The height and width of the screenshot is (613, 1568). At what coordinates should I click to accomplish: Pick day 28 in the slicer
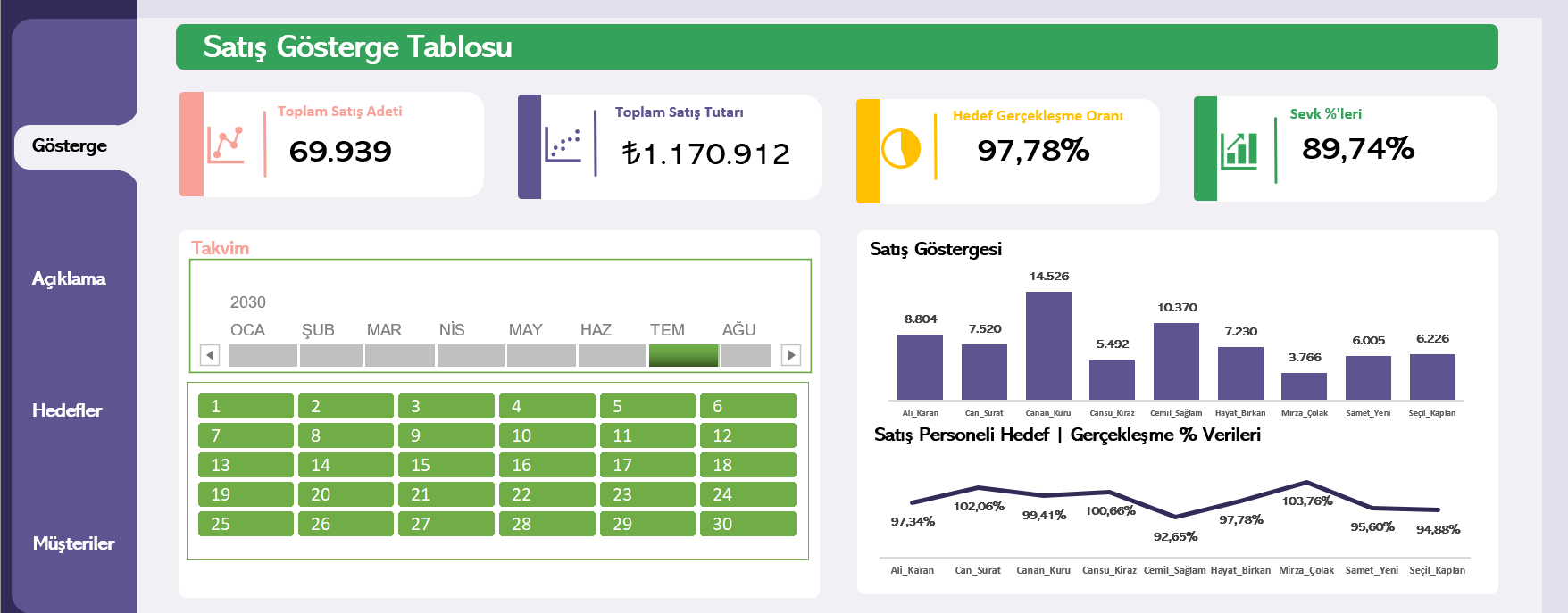coord(546,524)
